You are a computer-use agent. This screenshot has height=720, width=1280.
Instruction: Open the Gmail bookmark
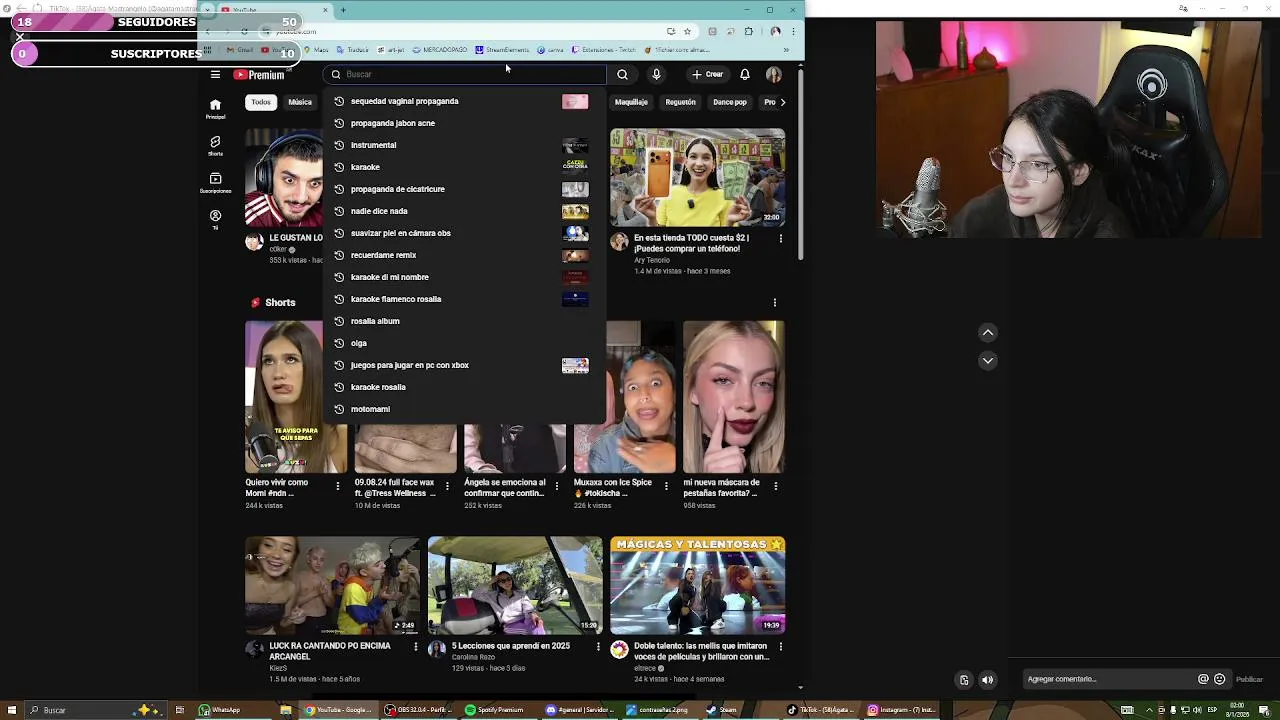[240, 50]
